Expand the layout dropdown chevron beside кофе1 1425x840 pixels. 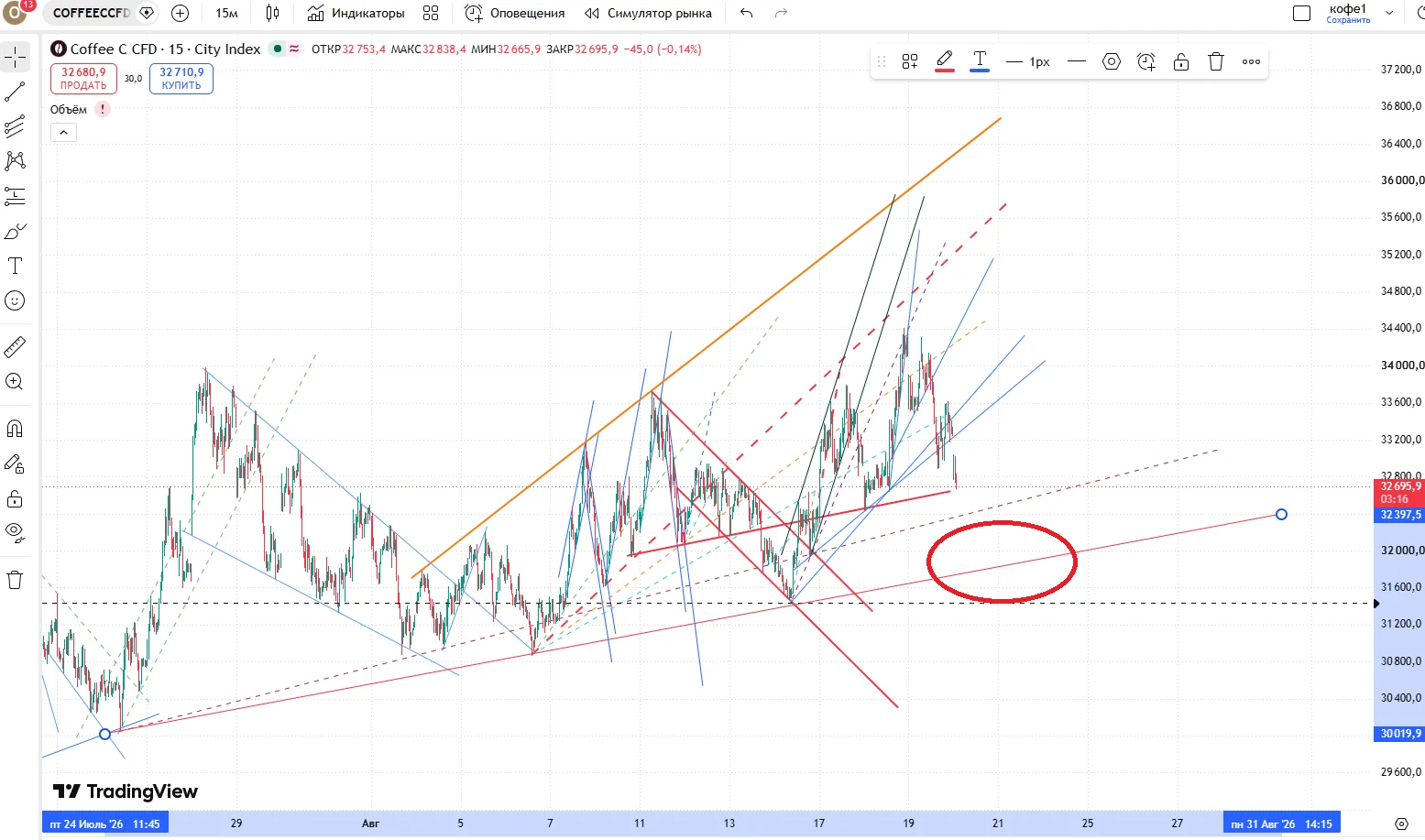[1389, 13]
